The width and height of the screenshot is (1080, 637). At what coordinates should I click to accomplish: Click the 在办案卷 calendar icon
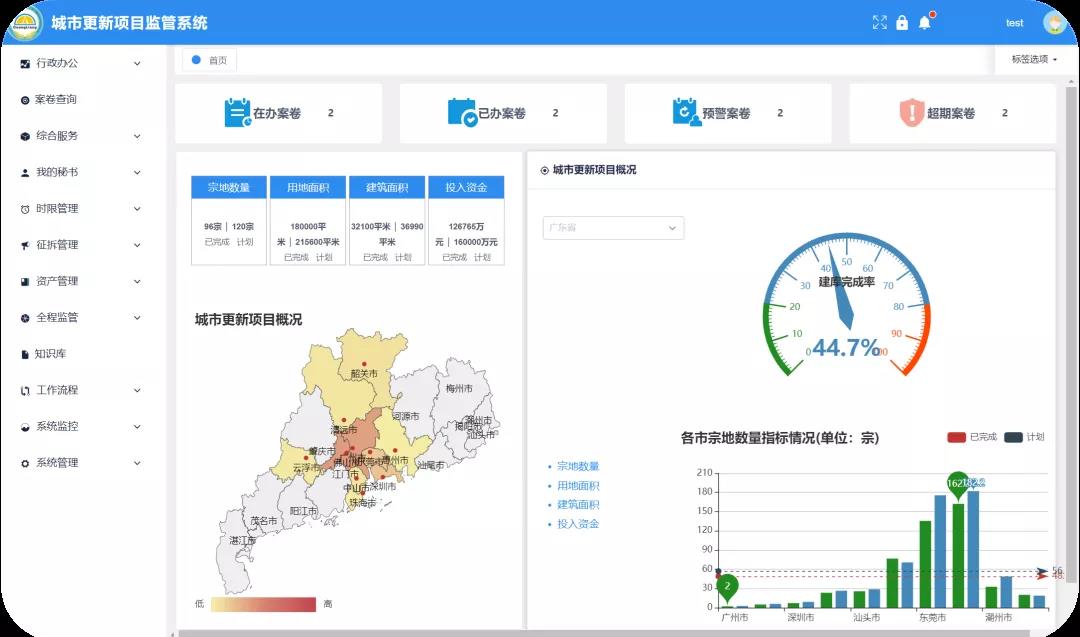[237, 112]
